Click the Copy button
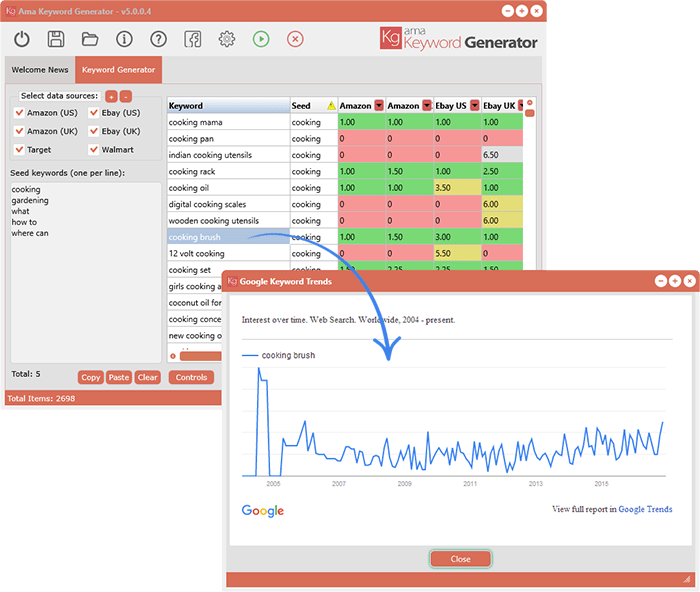 coord(91,377)
